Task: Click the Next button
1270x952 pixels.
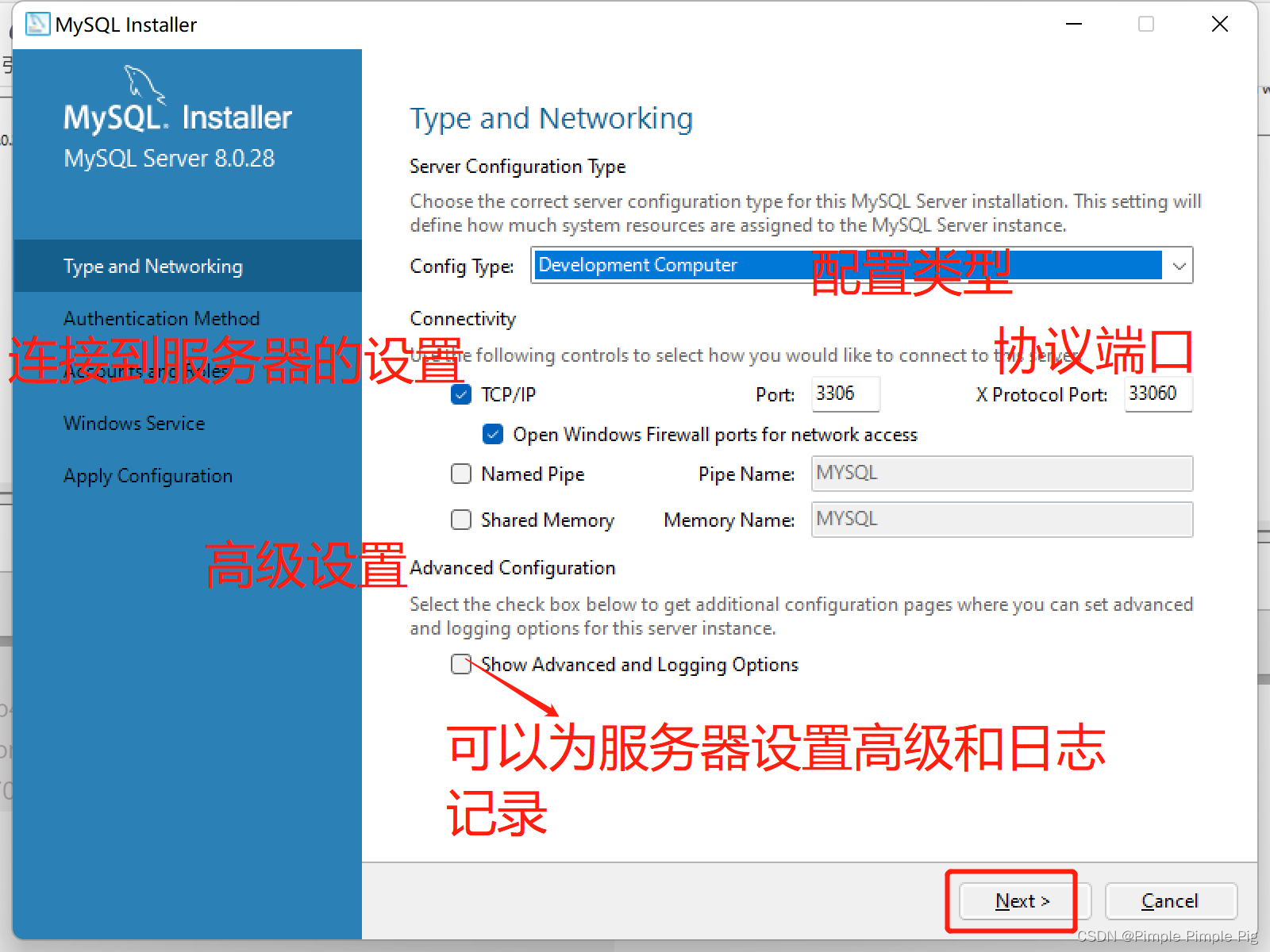Action: (x=1022, y=901)
